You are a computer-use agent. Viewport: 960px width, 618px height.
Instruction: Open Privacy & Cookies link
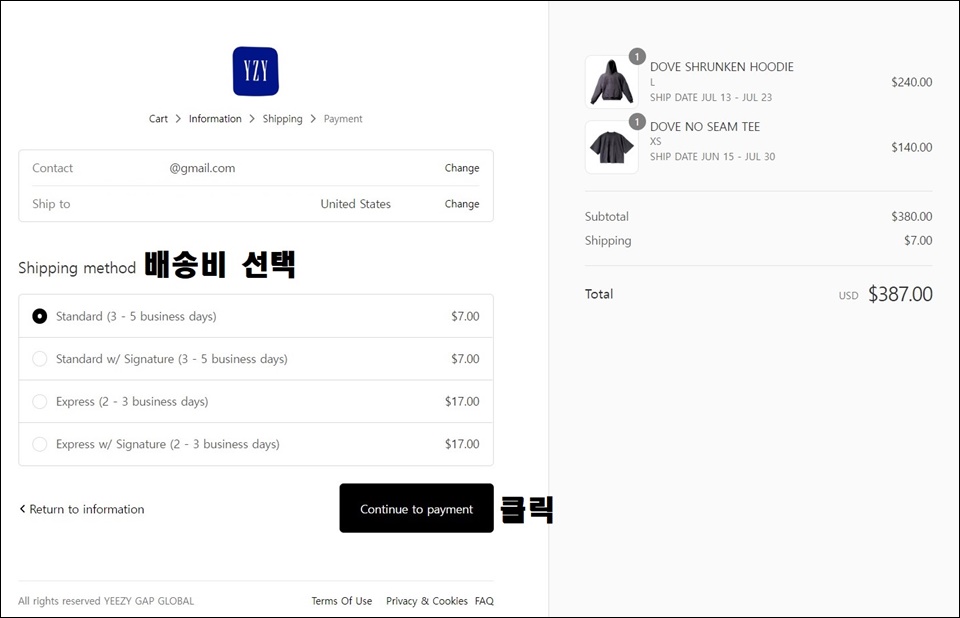point(427,601)
